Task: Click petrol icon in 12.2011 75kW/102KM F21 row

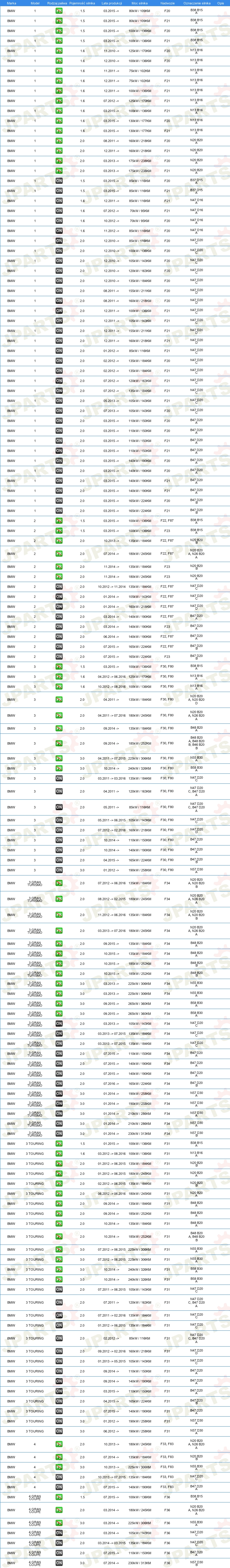Action: 59,81
